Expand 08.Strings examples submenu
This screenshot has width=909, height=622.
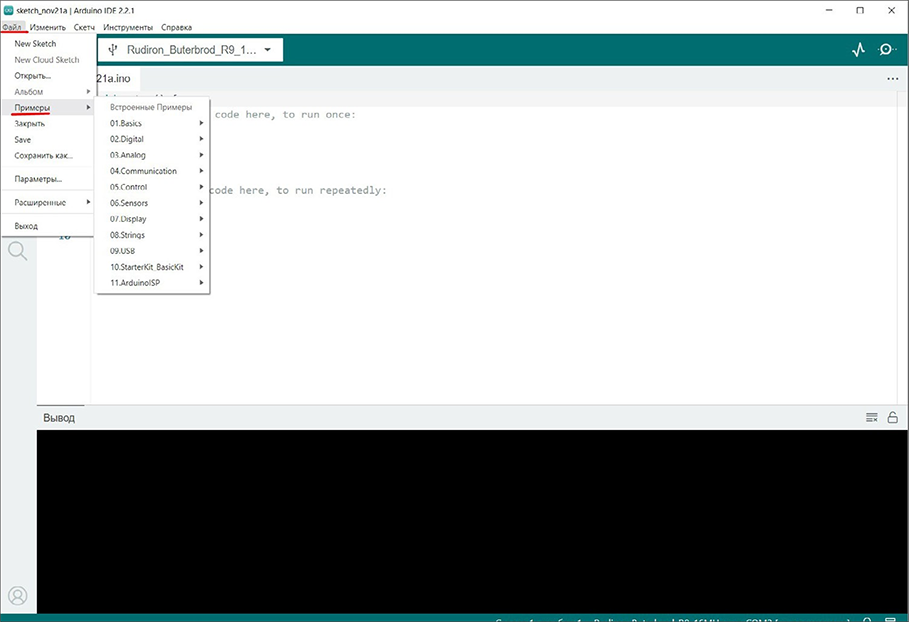[152, 235]
